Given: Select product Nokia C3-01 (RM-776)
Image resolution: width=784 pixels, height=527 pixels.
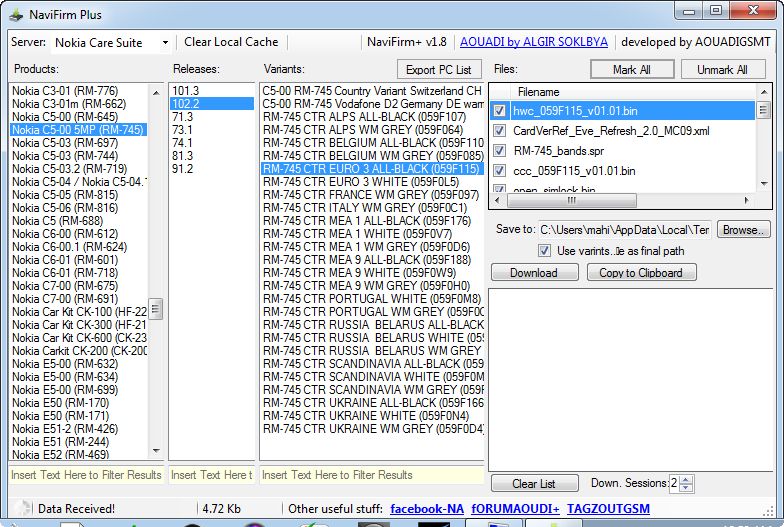Looking at the screenshot, I should coord(78,90).
